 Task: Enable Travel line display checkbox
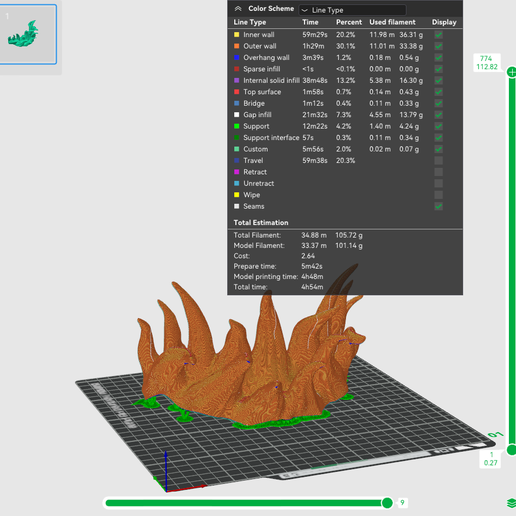click(x=439, y=161)
